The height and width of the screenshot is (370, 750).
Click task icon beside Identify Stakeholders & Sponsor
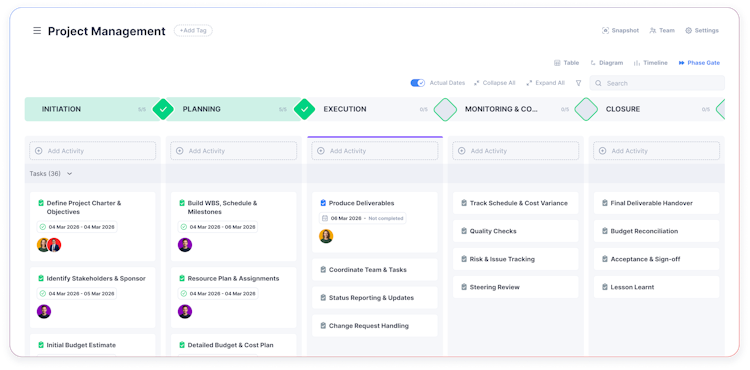[41, 278]
